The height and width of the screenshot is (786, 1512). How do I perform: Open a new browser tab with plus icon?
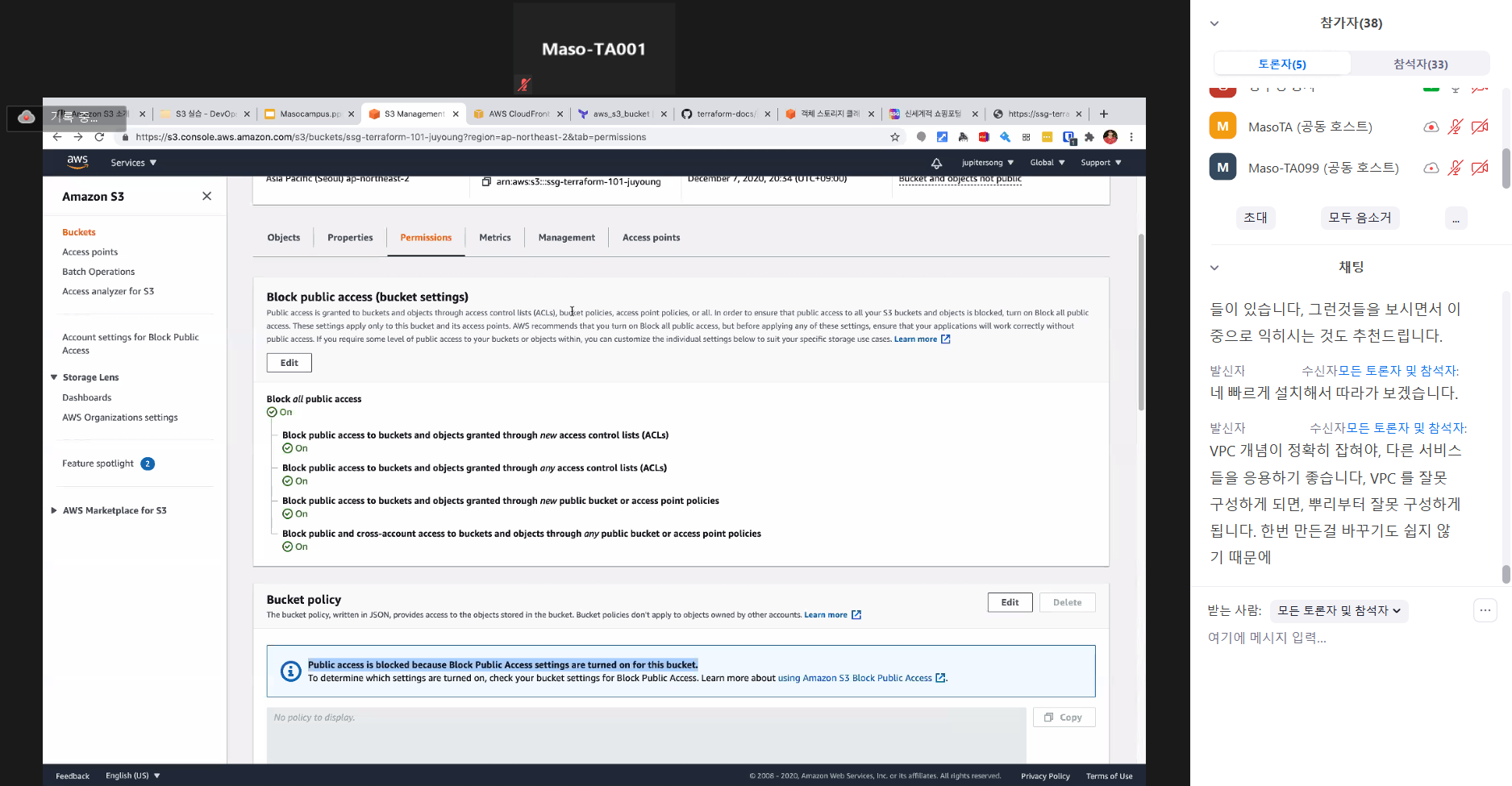point(1104,114)
